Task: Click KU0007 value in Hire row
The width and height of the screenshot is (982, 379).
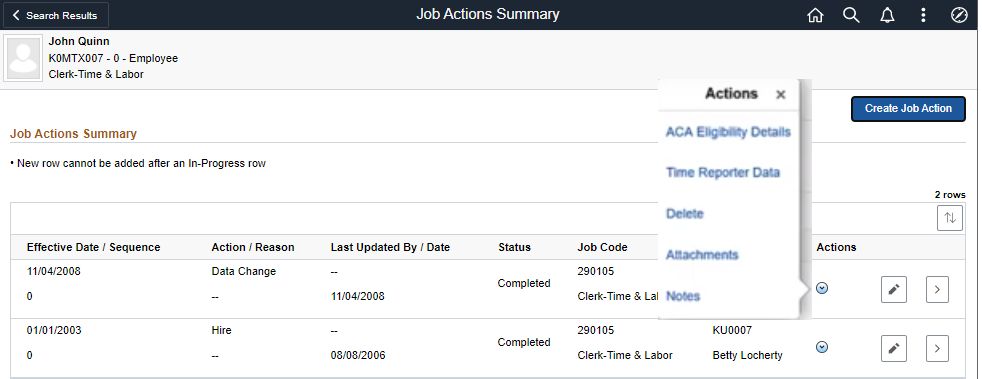Action: 732,330
